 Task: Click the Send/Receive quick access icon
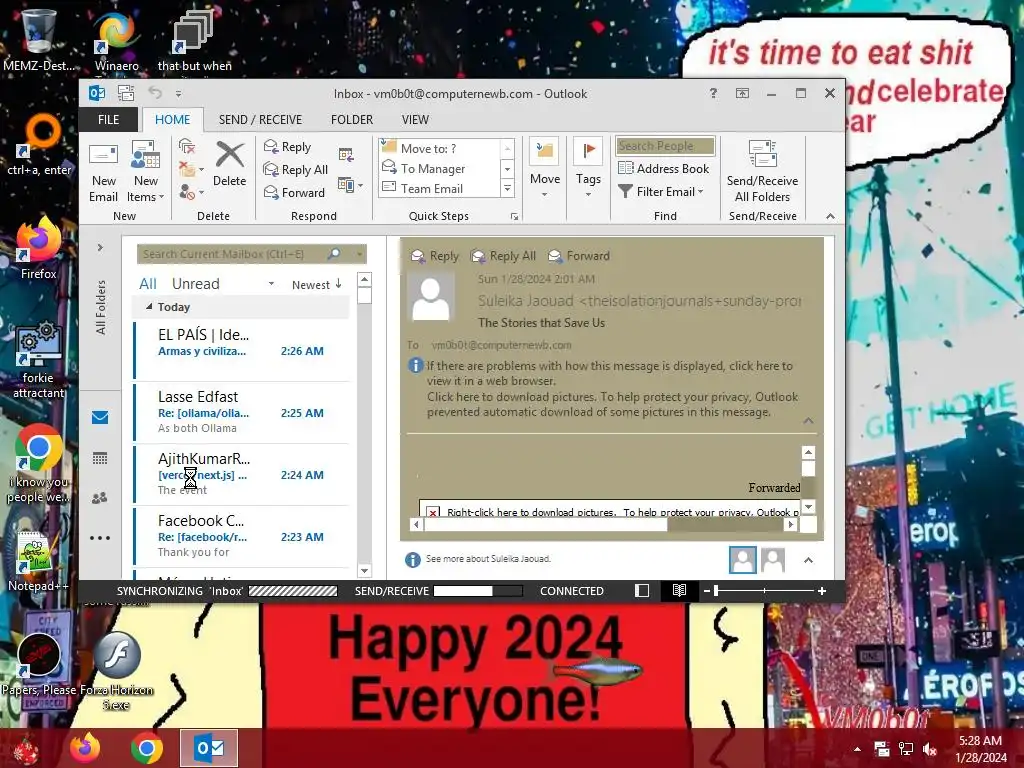(x=125, y=93)
